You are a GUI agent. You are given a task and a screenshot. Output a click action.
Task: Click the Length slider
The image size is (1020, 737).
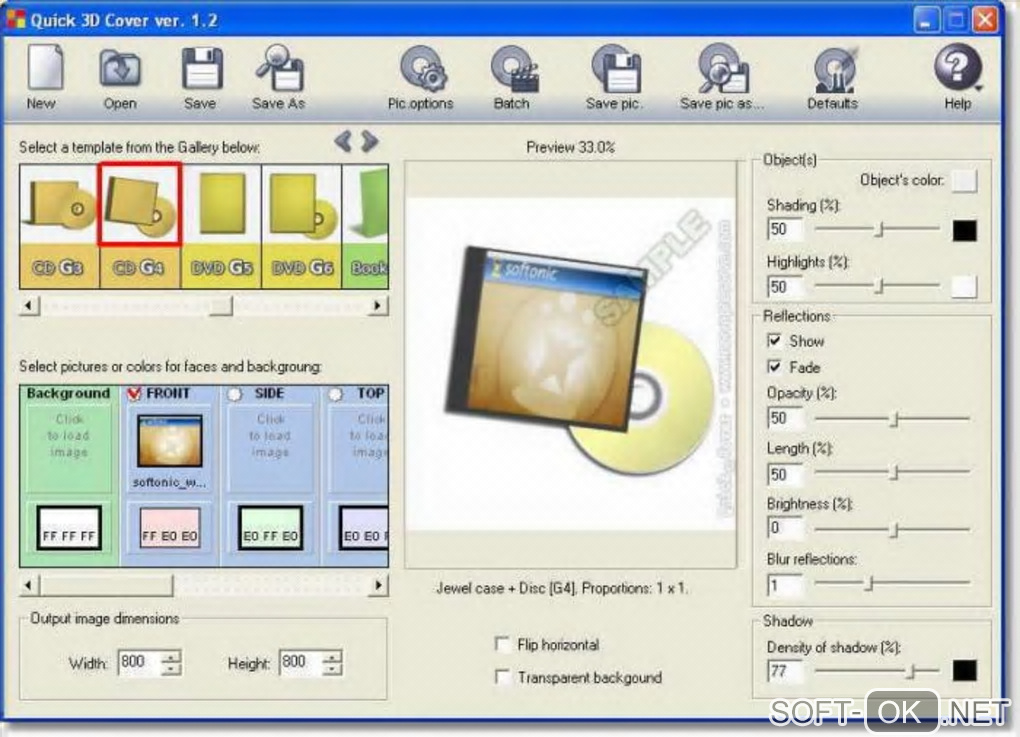[892, 472]
